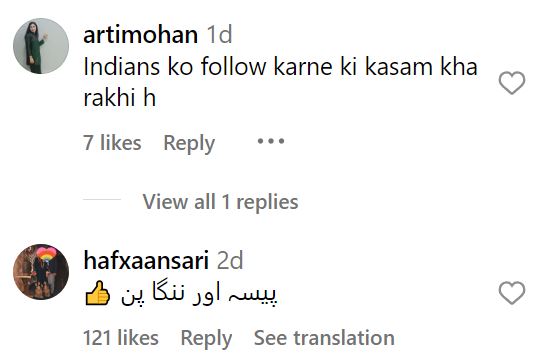Viewport: 540px width, 360px height.
Task: Click the 2d timestamp on hafxaansari's comment
Action: point(230,260)
